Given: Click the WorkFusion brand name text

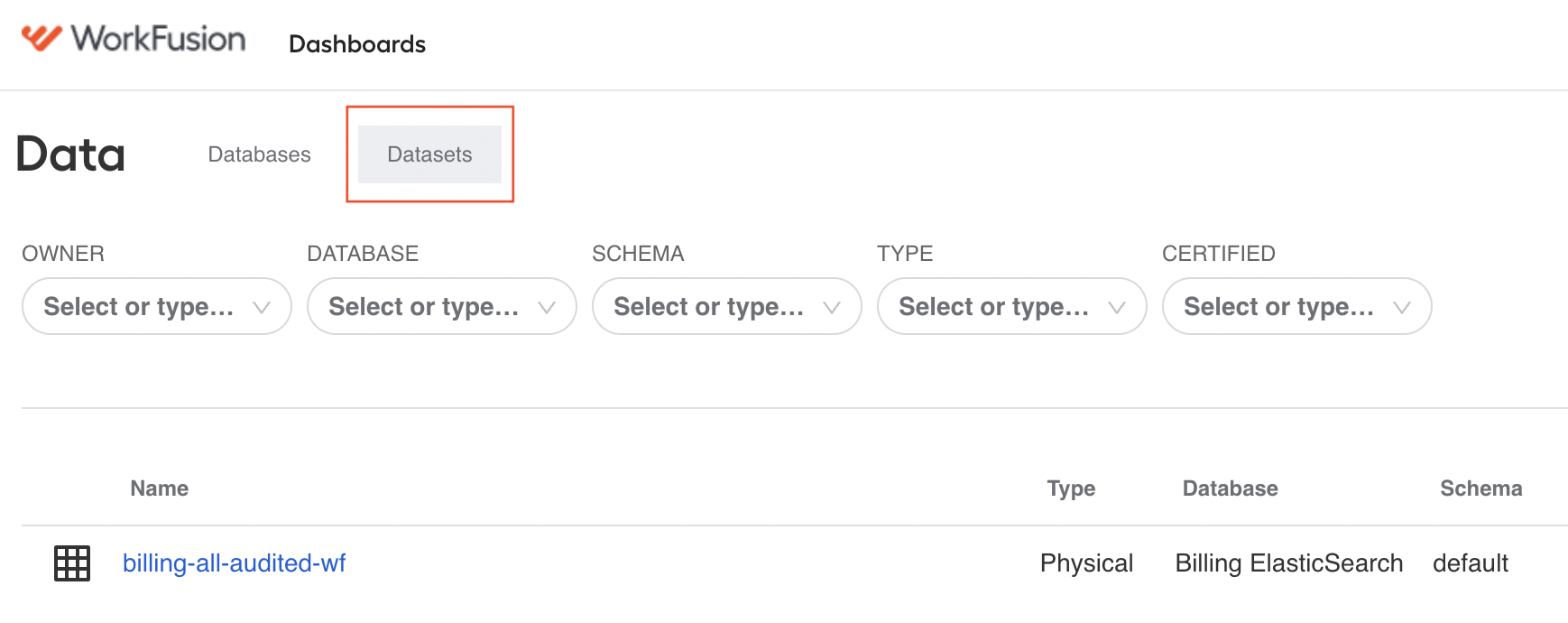Looking at the screenshot, I should tap(159, 39).
